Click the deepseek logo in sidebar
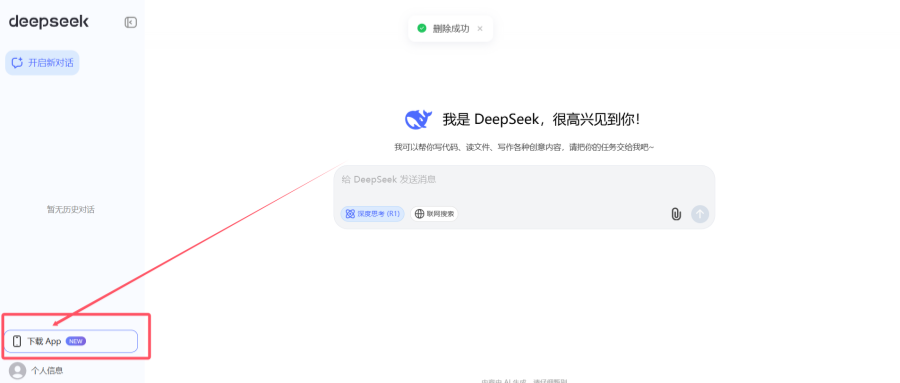Screen dimensions: 900x383 pyautogui.click(x=49, y=22)
